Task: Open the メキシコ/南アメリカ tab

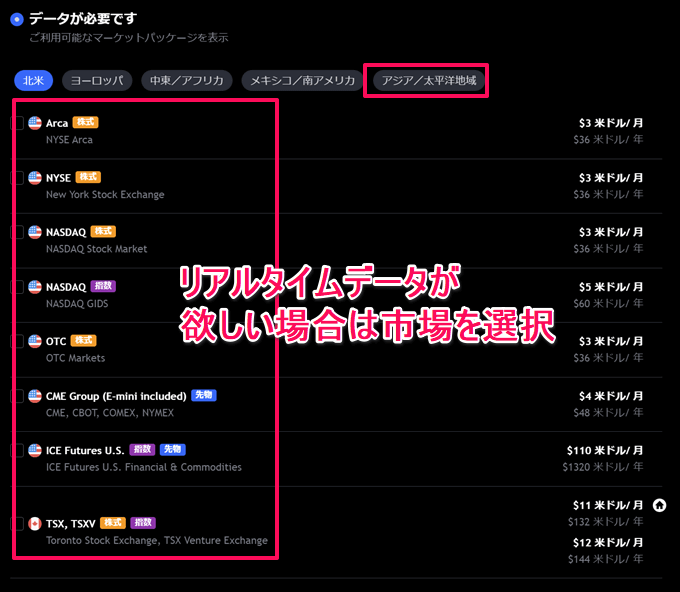Action: (x=302, y=81)
